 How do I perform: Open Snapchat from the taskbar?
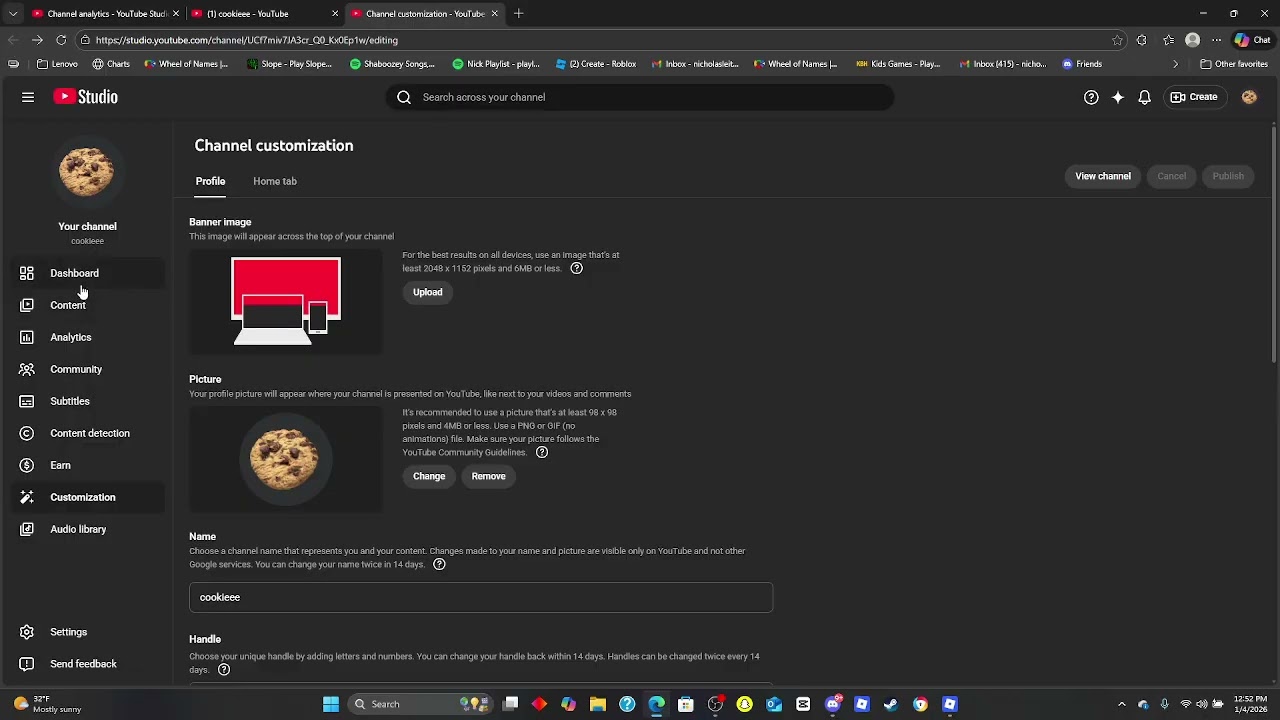(744, 704)
